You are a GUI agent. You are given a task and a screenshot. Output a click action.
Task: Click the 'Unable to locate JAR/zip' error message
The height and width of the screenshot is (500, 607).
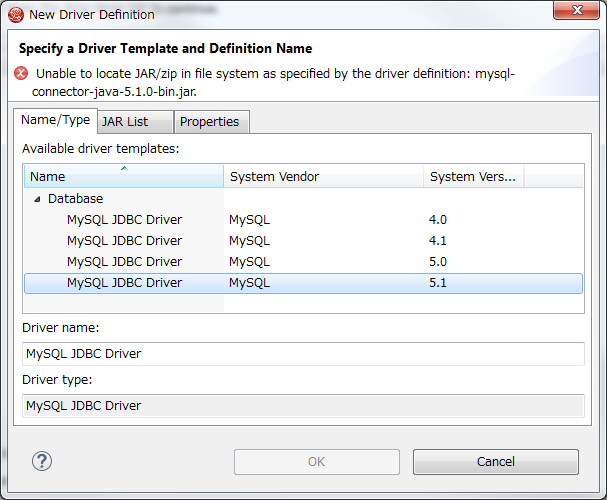(273, 82)
